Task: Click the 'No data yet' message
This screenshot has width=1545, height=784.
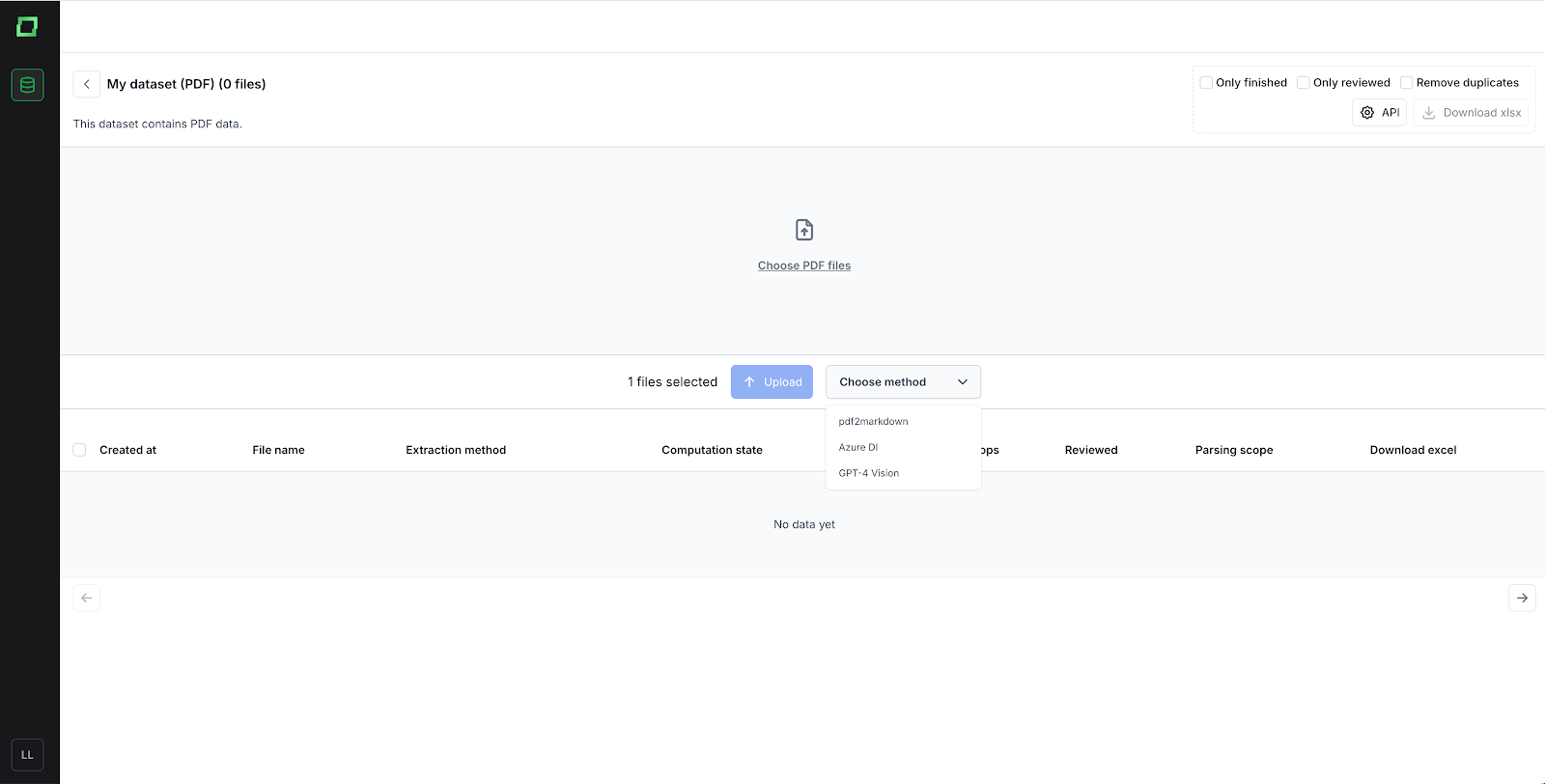Action: [804, 524]
